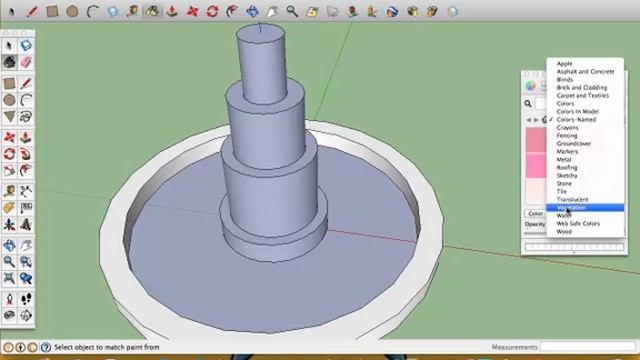Choose the Tape Measure tool in left palette
Screen dimensions: 640x360
tap(9, 191)
